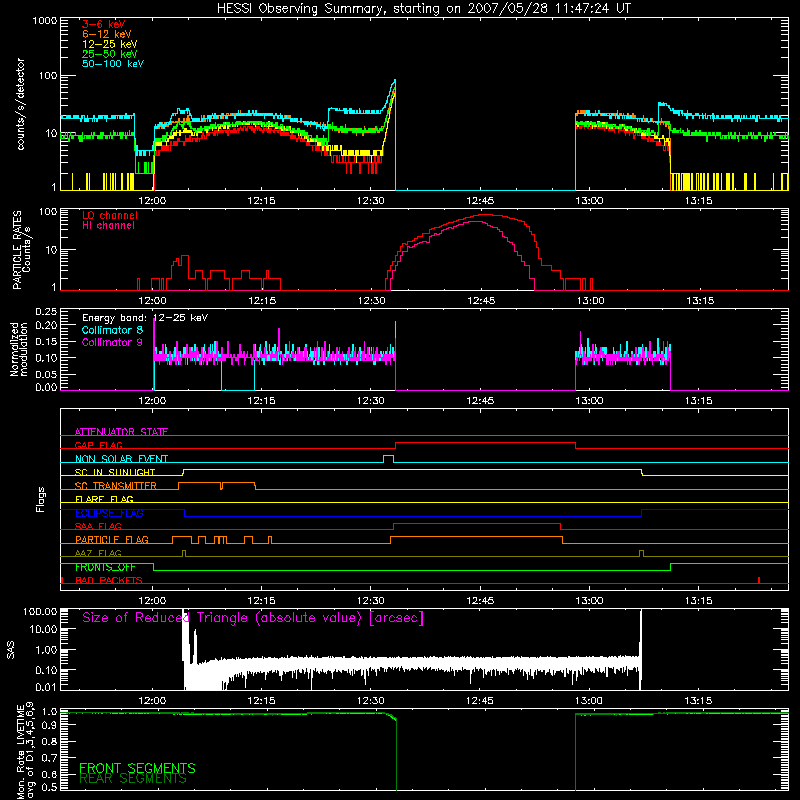Click the ECLIPSE FLAG label
The width and height of the screenshot is (800, 800).
click(109, 513)
